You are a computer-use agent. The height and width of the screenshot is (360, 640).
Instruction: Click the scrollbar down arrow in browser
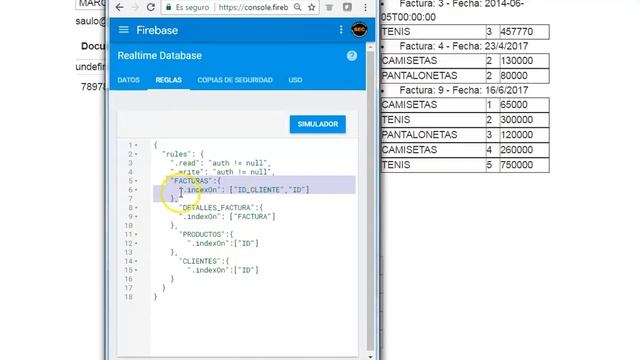point(370,356)
